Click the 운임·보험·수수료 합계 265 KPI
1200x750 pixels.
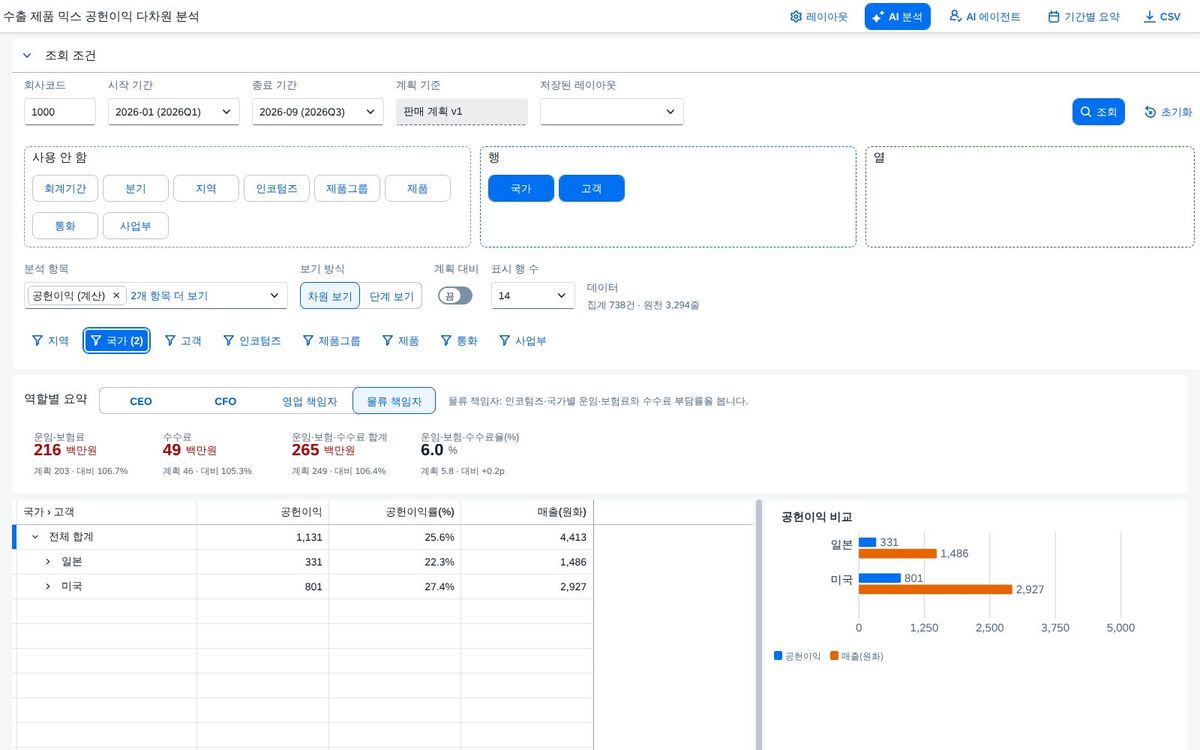(339, 454)
